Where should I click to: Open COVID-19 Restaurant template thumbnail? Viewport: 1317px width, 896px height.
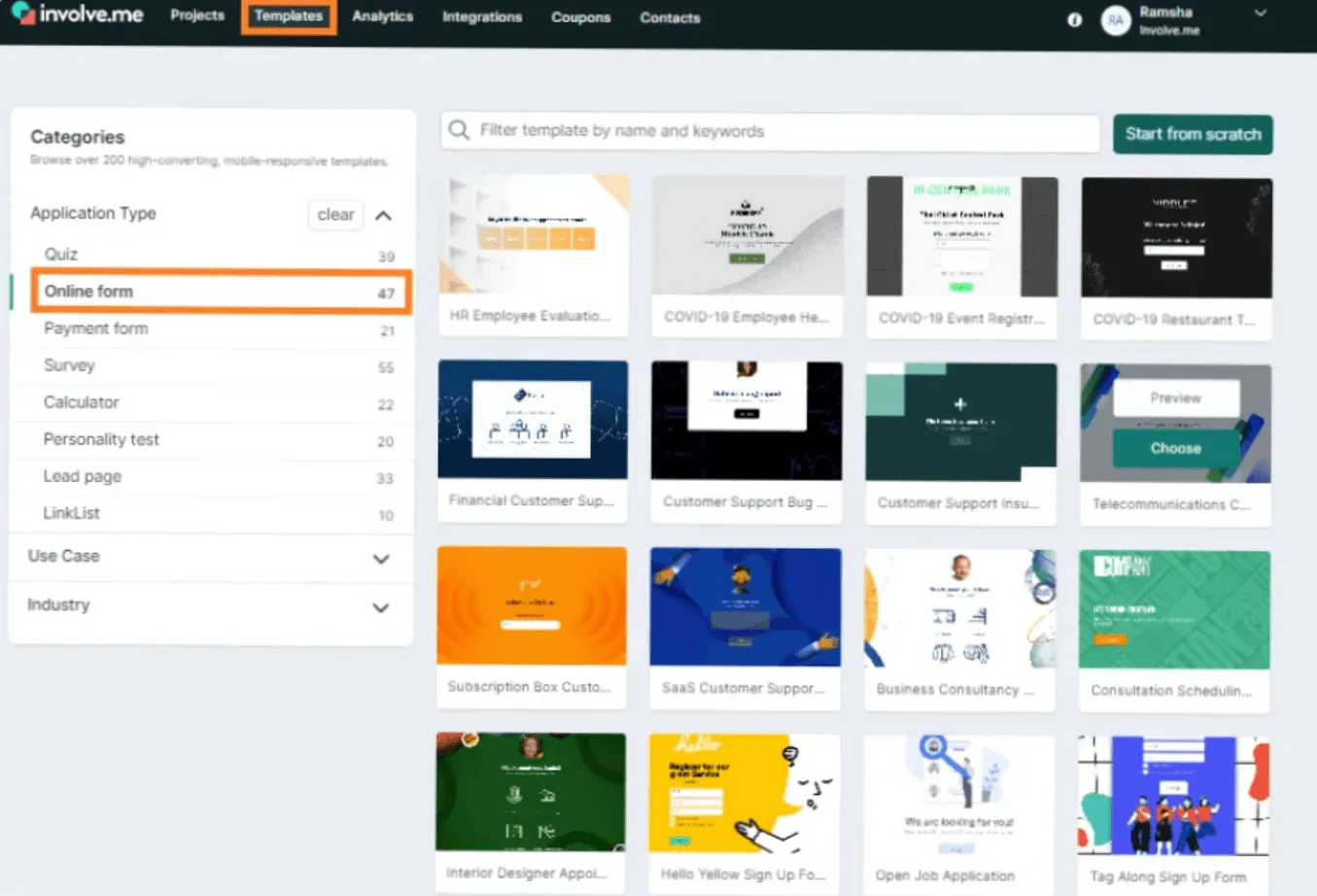pyautogui.click(x=1176, y=238)
